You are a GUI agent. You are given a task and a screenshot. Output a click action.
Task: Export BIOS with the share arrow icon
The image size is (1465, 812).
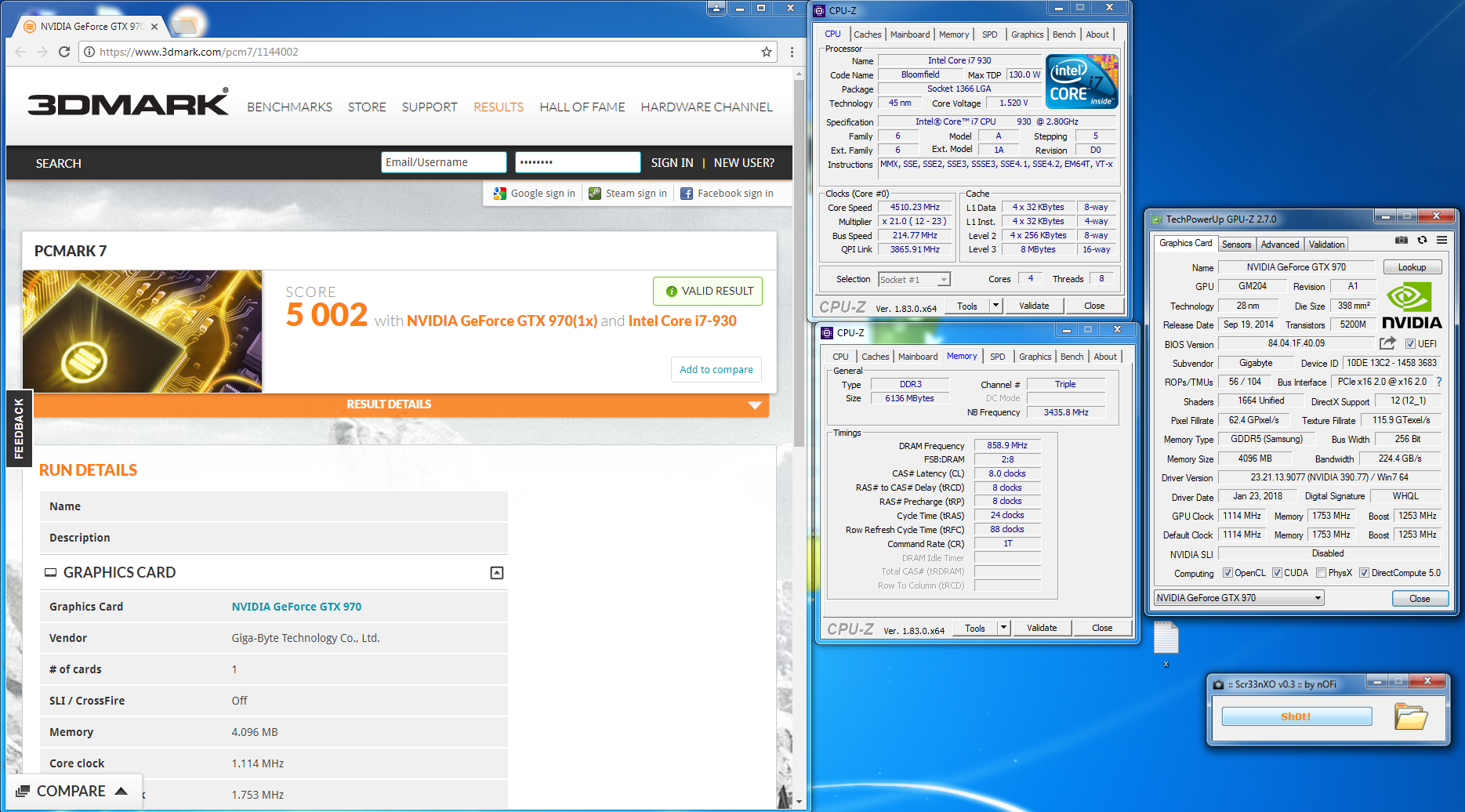point(1387,343)
